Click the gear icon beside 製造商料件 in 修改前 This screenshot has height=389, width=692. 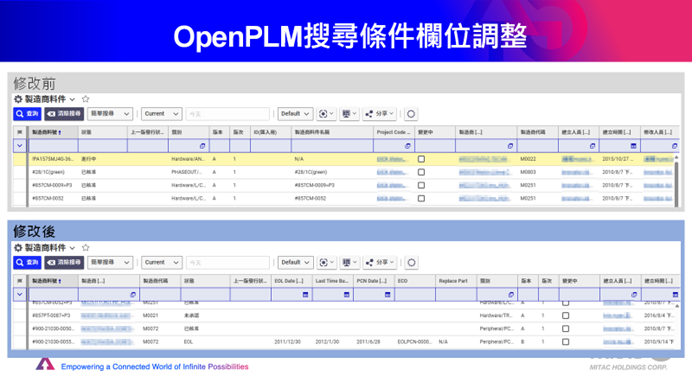(x=18, y=99)
